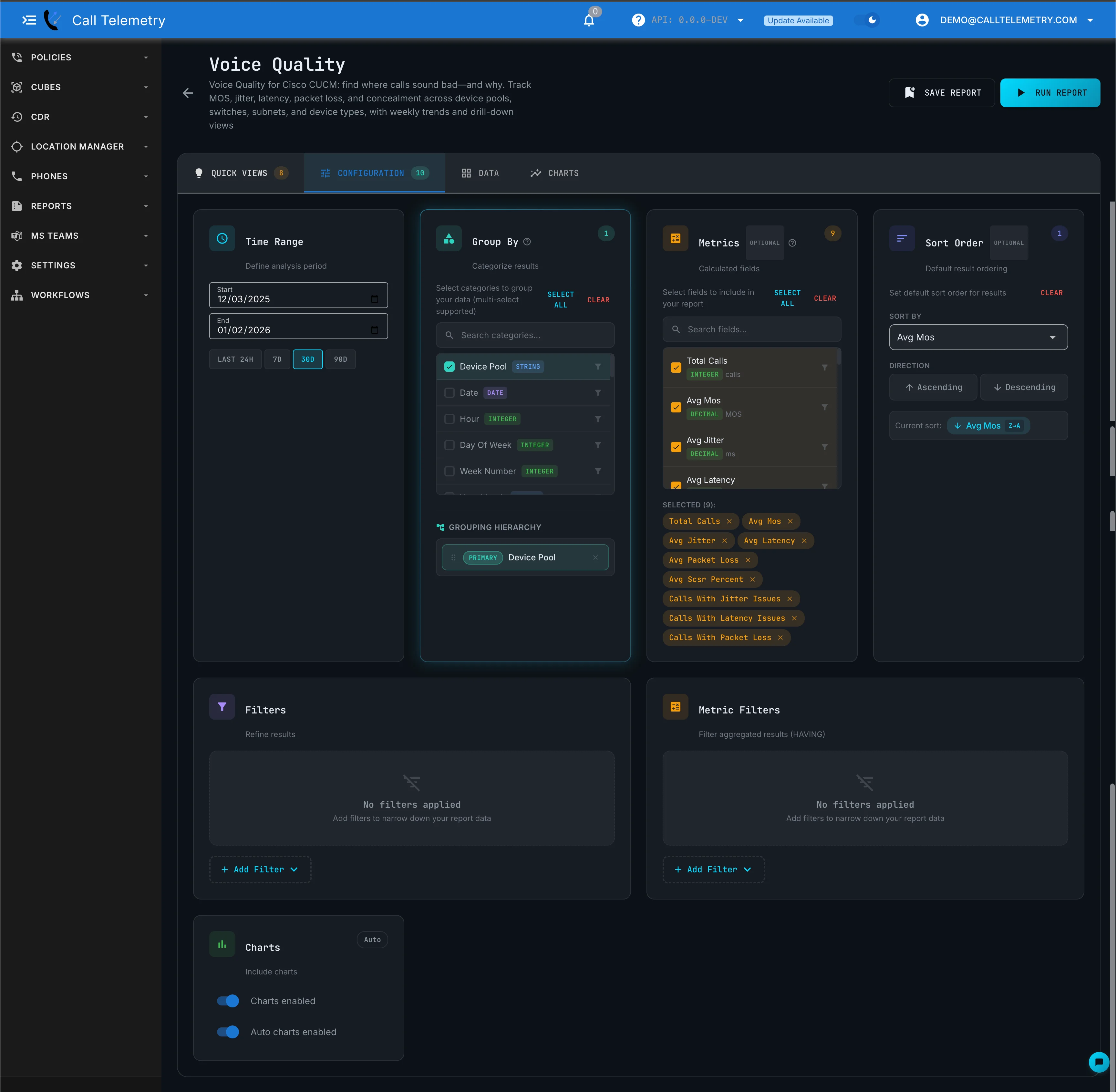Click the user account avatar icon
Screen dimensions: 1116x1092
(x=922, y=20)
